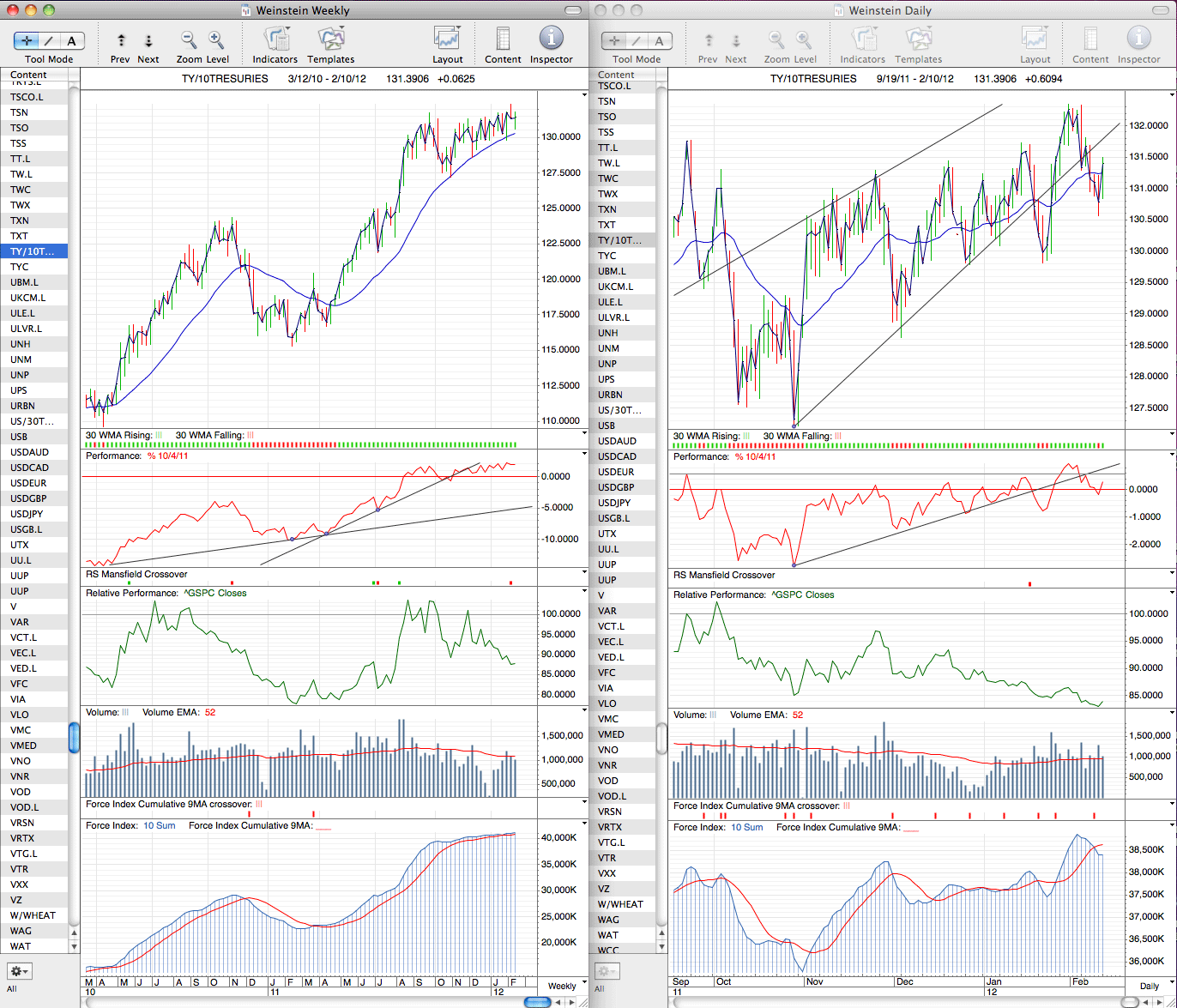Select the text annotation tool in Weinstein Weekly
The width and height of the screenshot is (1177, 1008).
click(72, 40)
